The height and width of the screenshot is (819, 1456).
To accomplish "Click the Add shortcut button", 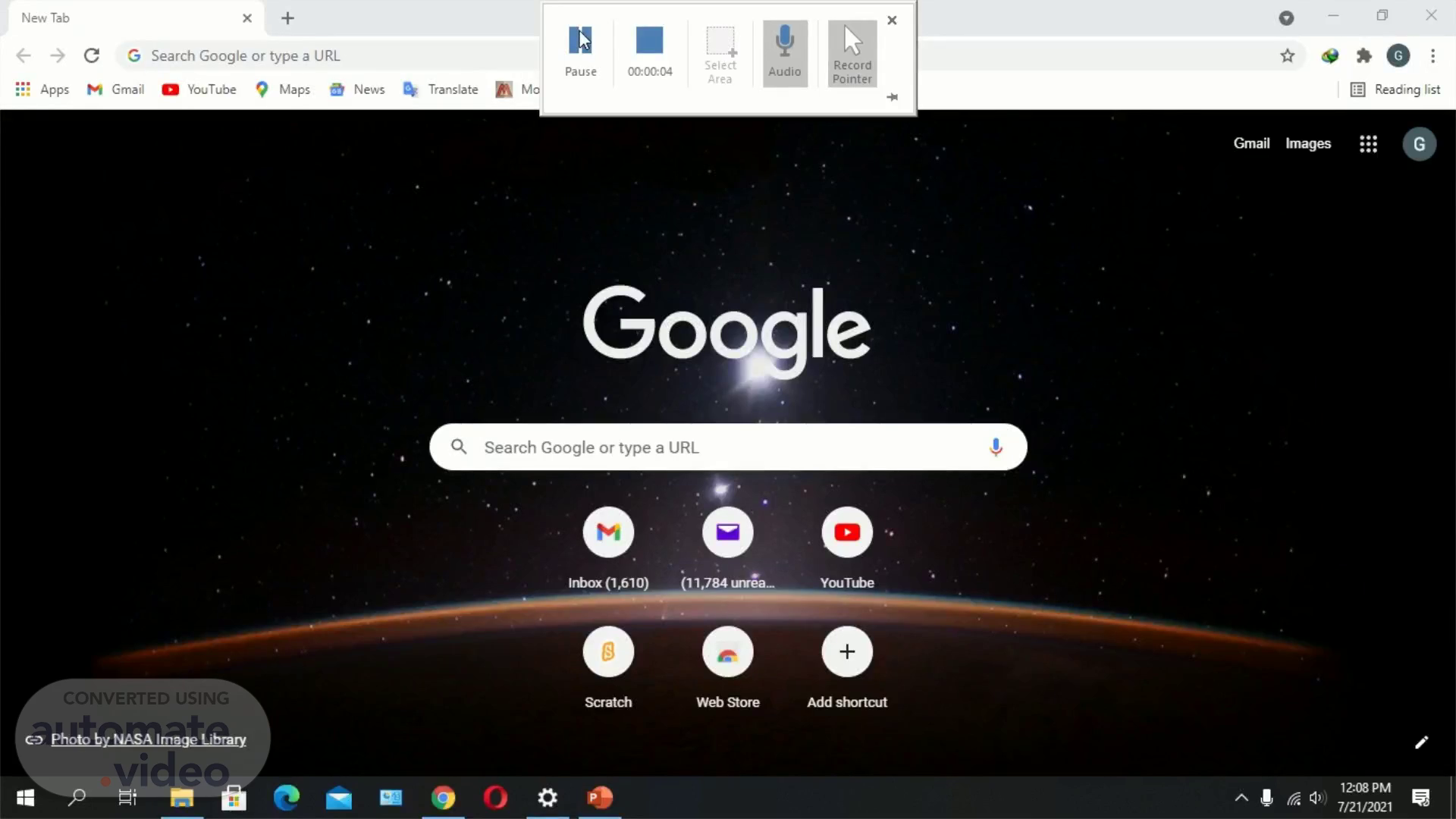I will (x=847, y=668).
